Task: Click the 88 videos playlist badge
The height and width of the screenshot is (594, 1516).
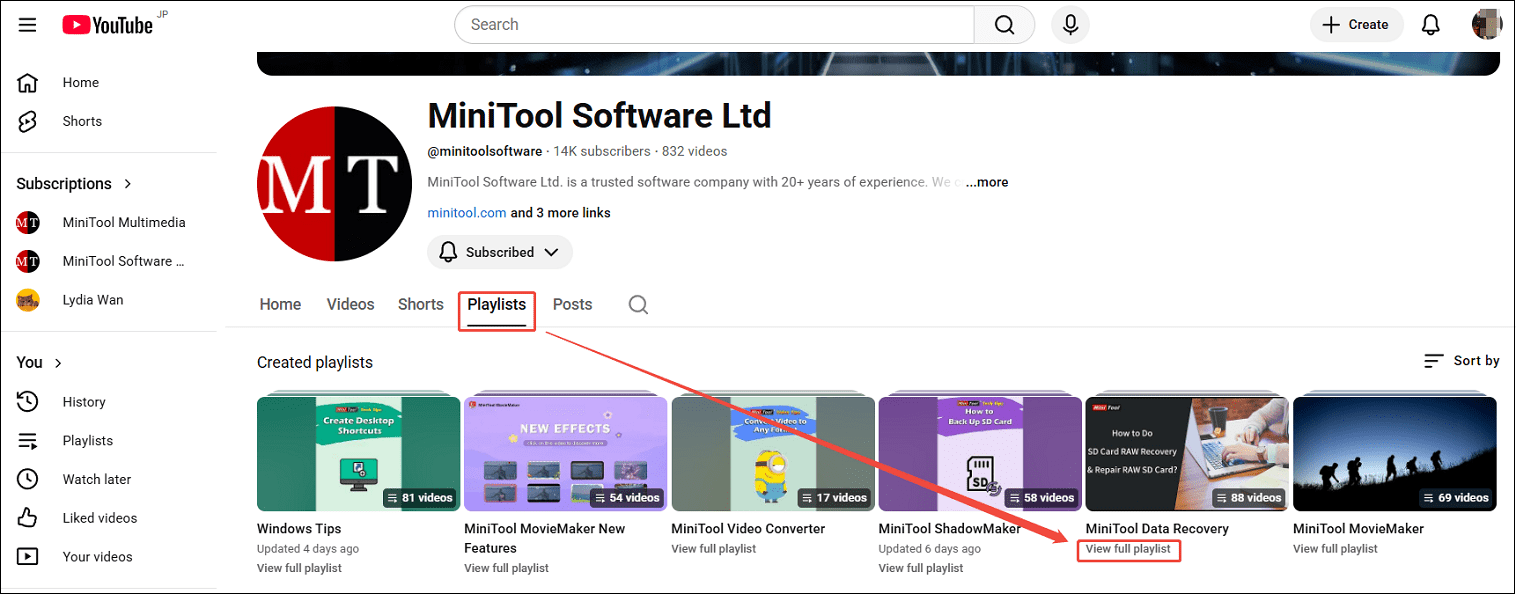Action: [x=1249, y=497]
